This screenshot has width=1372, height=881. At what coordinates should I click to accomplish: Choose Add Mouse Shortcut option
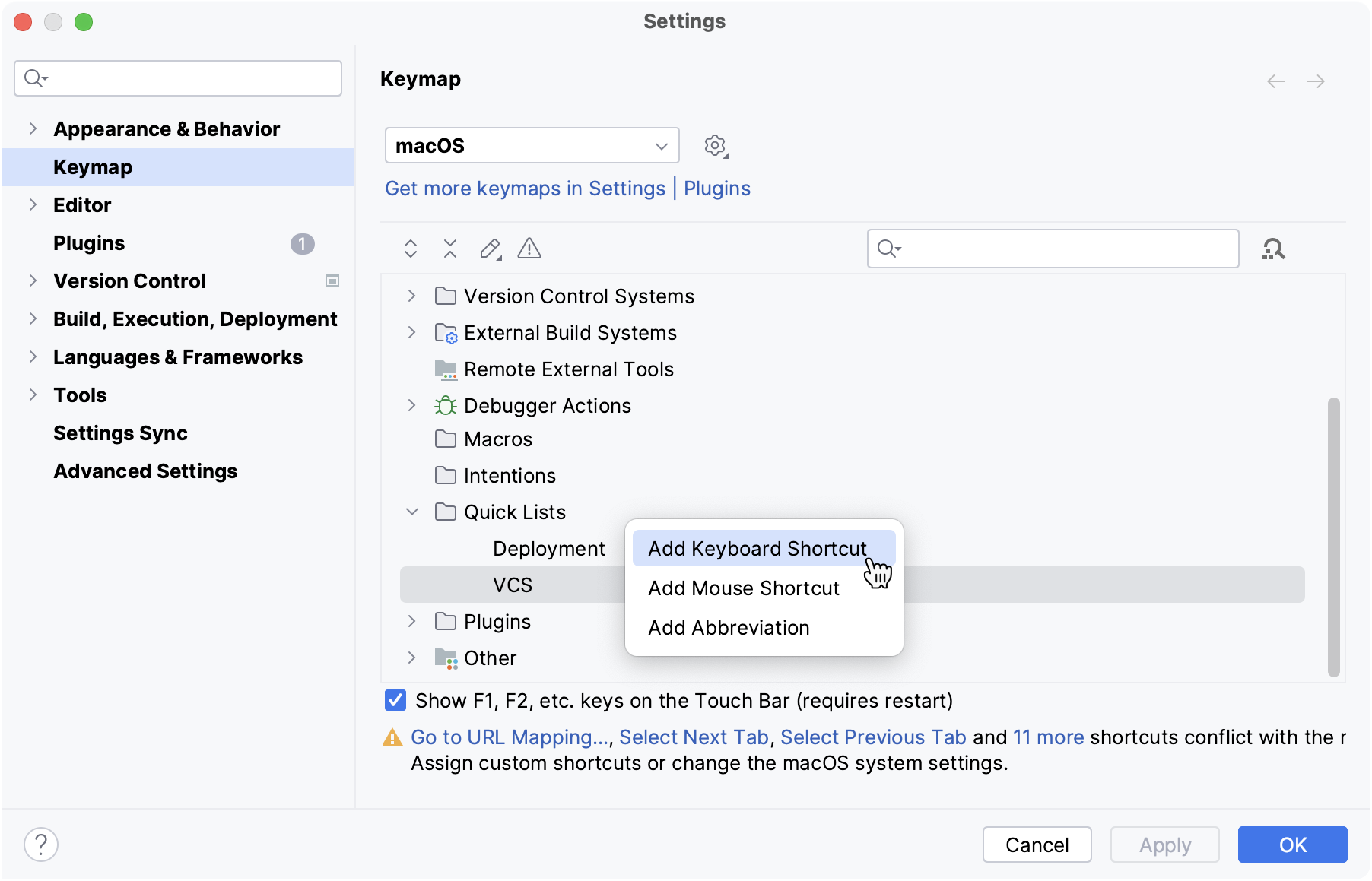(742, 588)
